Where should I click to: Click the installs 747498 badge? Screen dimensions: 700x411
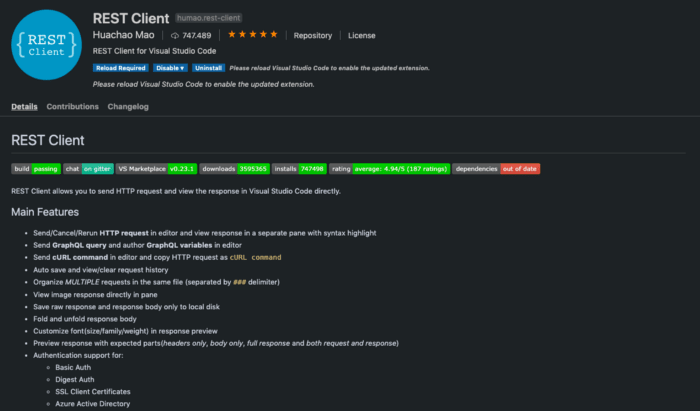tap(299, 169)
